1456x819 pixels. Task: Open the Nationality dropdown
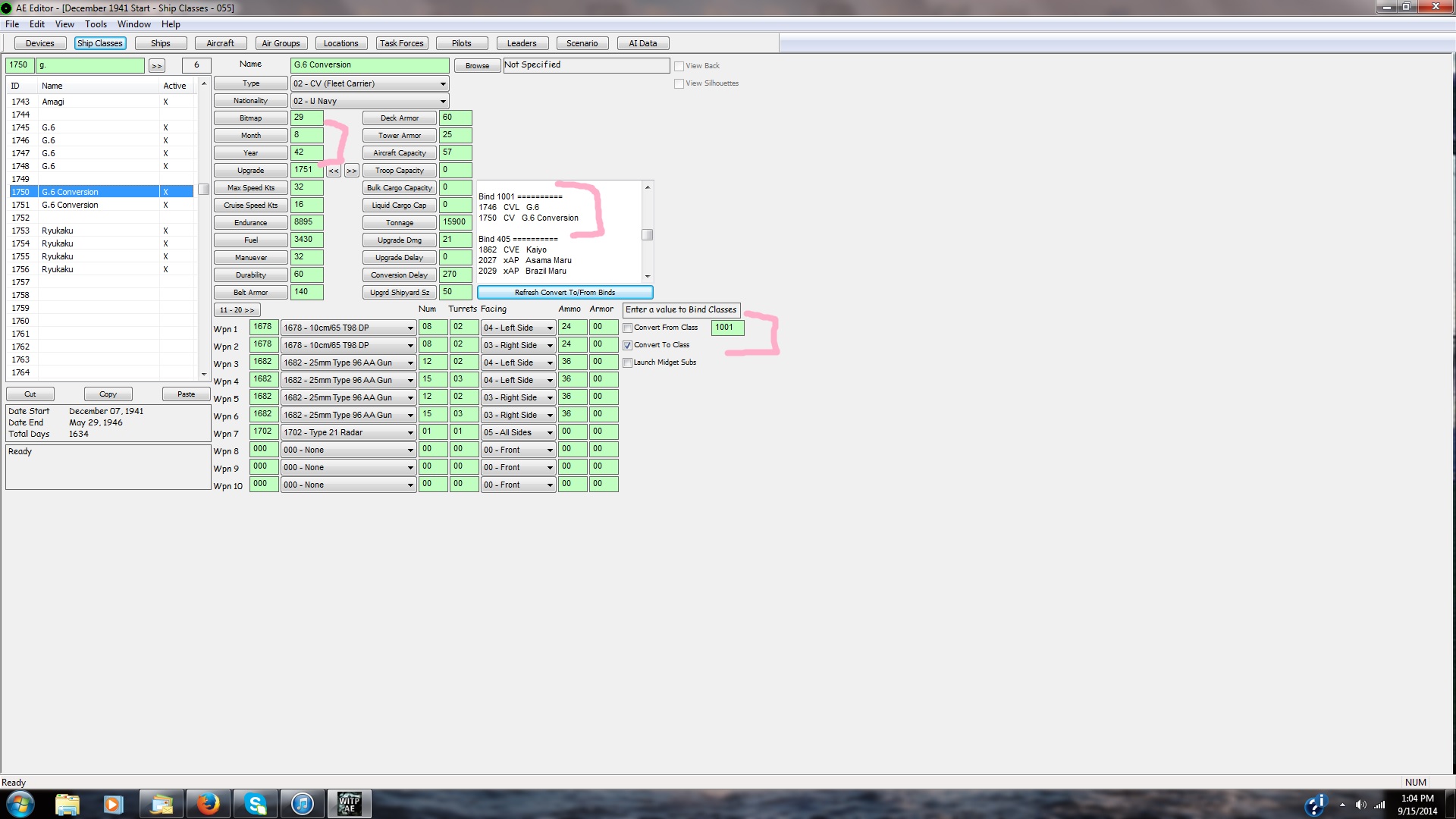click(443, 102)
